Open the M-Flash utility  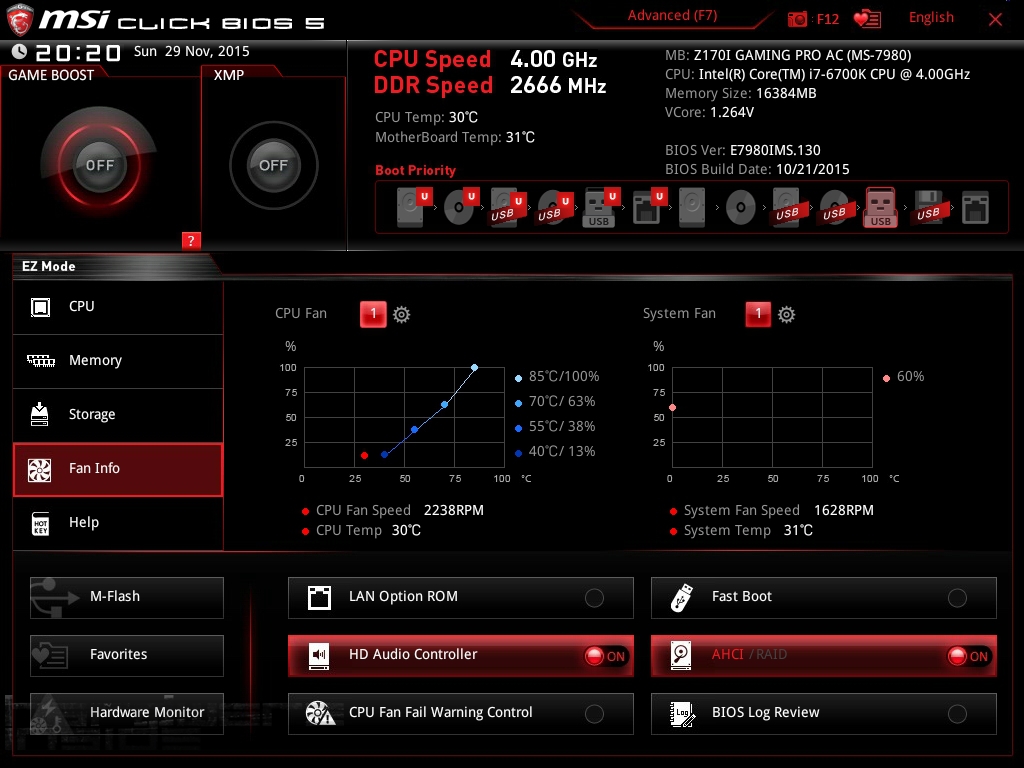127,597
